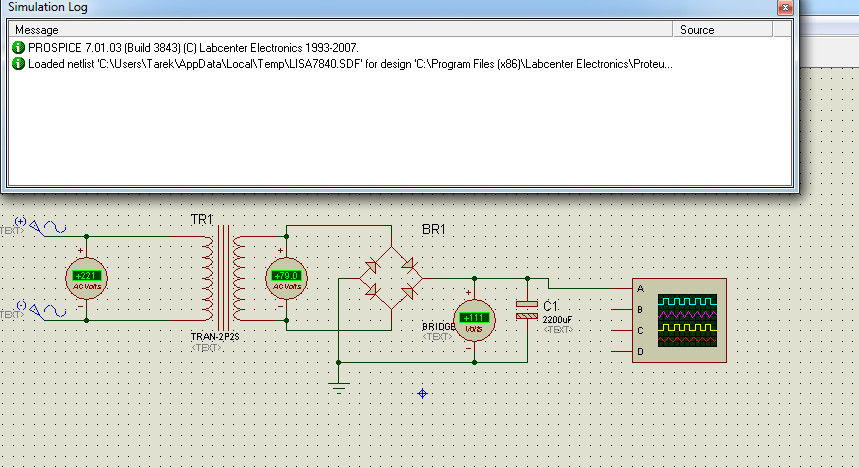Click the TRAN-2P2S transformer label
Screen dimensions: 859x468
215,336
